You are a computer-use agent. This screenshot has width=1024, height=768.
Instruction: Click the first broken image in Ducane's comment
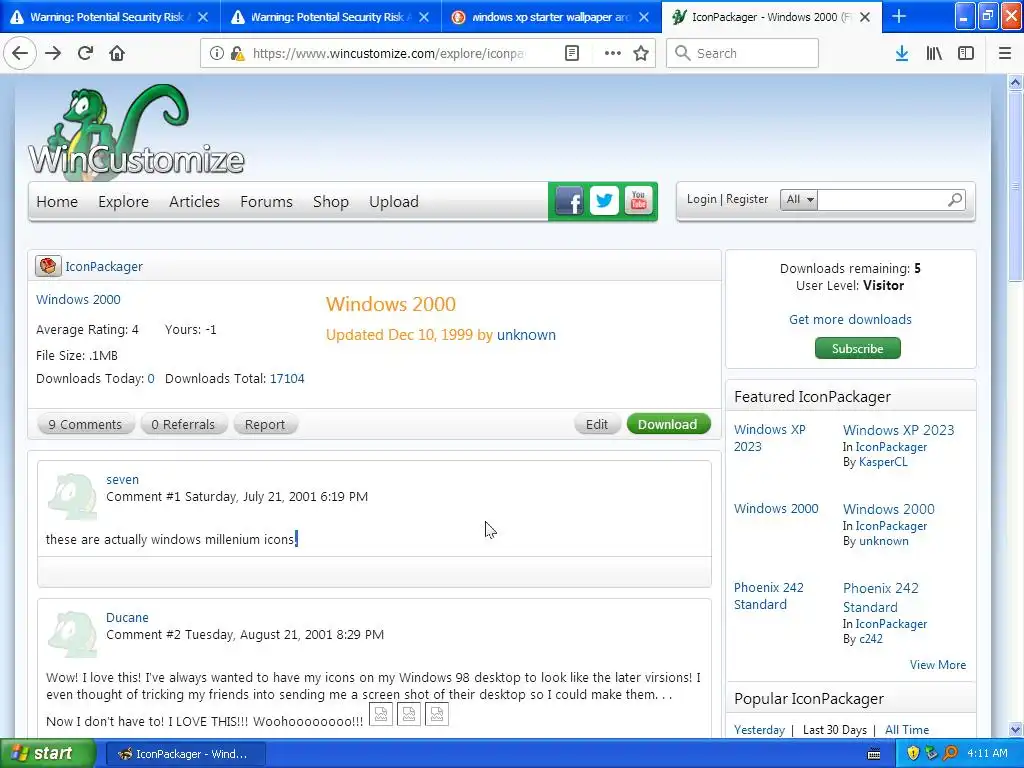[x=381, y=714]
